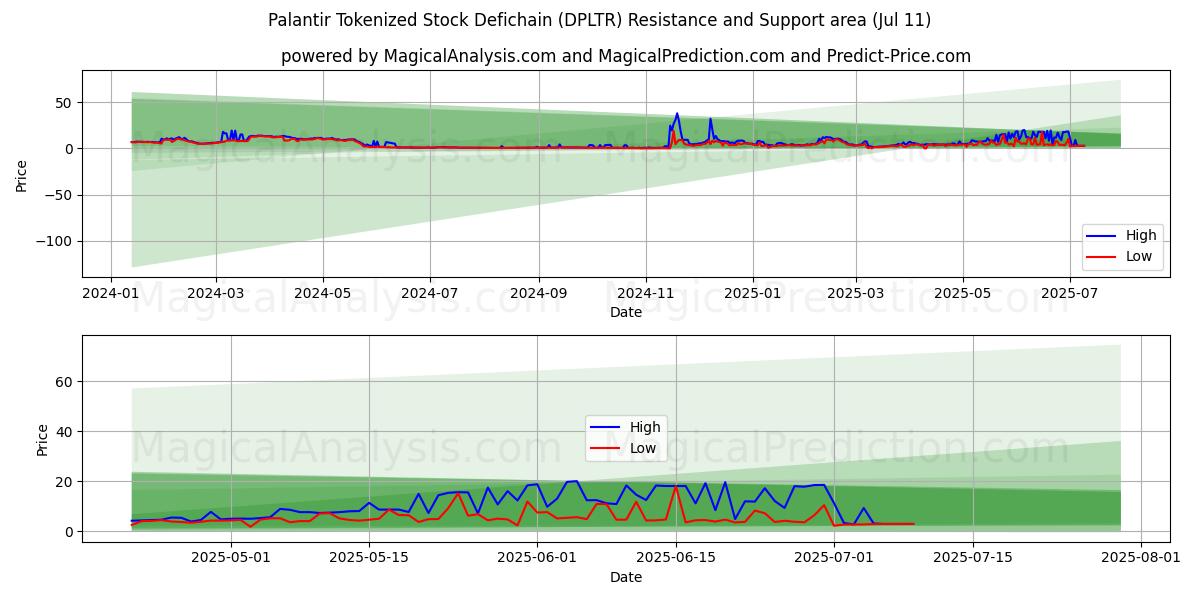Click the chart title mentioning Palantir Tokenized Stock
The height and width of the screenshot is (600, 1200).
tap(600, 20)
